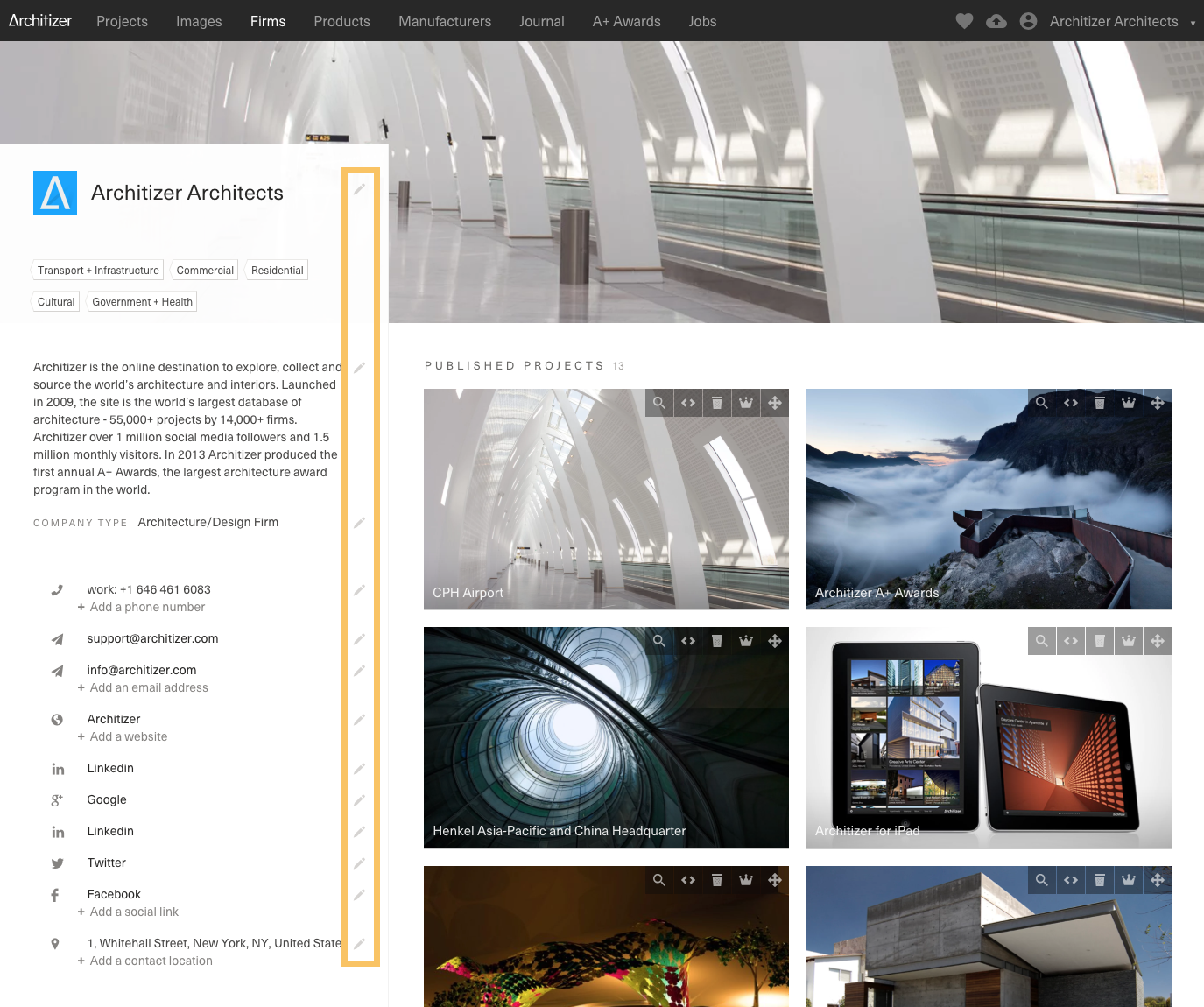1204x1007 pixels.
Task: Feature CPH Airport with crown icon
Action: [x=746, y=403]
